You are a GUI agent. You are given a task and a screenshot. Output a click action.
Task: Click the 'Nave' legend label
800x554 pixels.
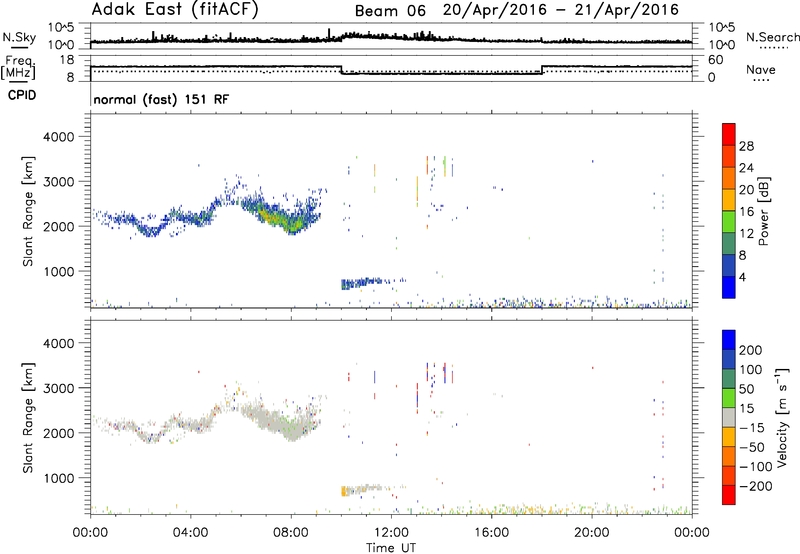click(760, 70)
